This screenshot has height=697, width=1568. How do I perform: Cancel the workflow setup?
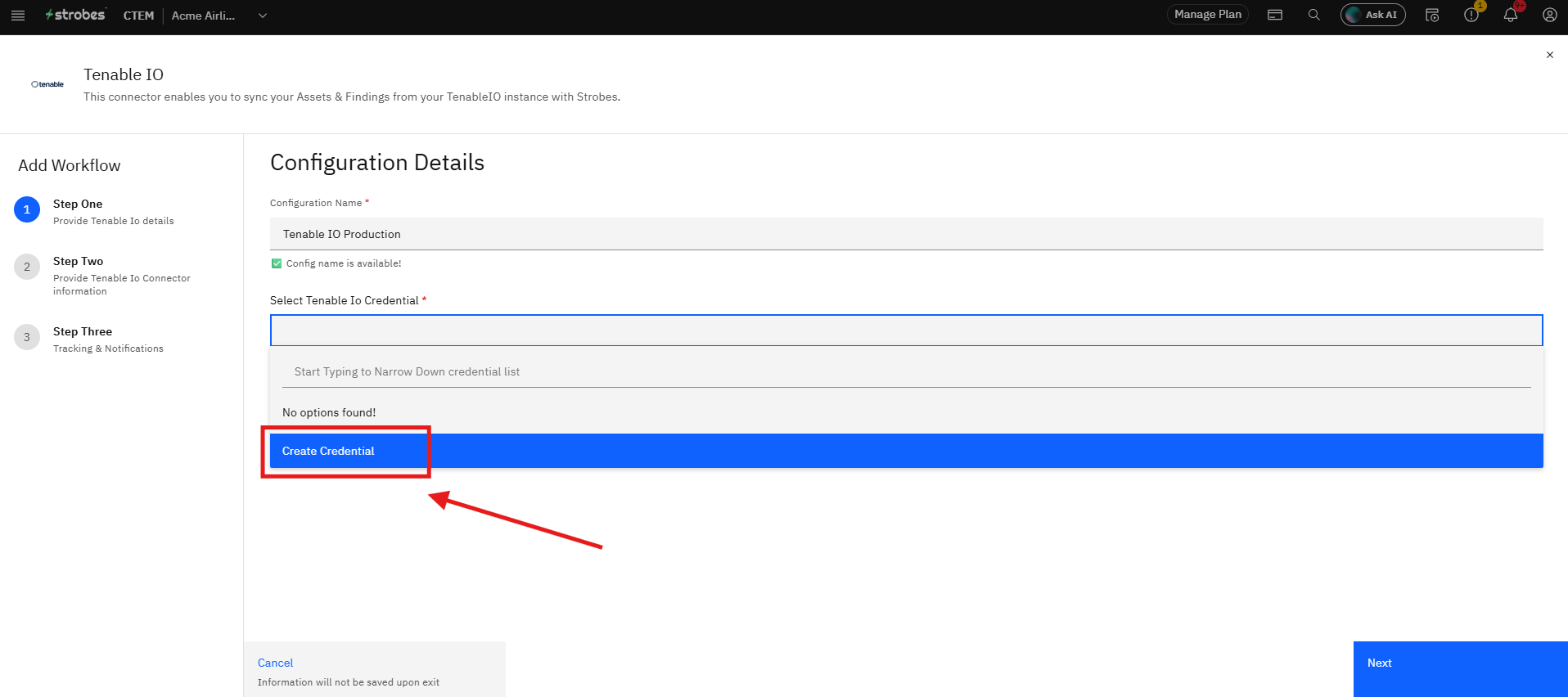(275, 663)
